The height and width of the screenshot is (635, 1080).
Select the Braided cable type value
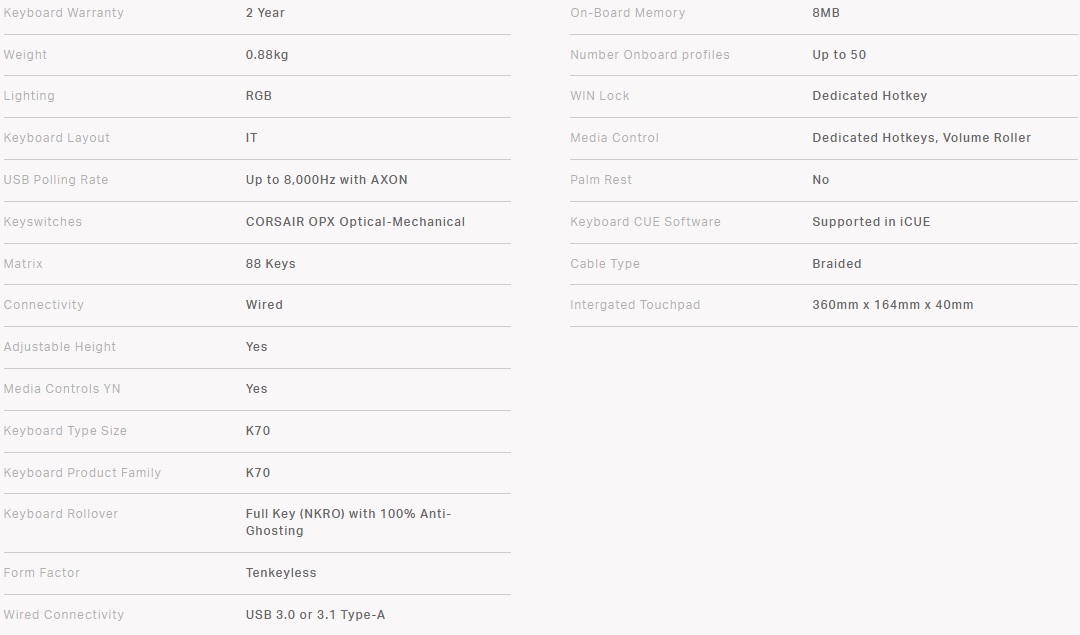tap(837, 264)
